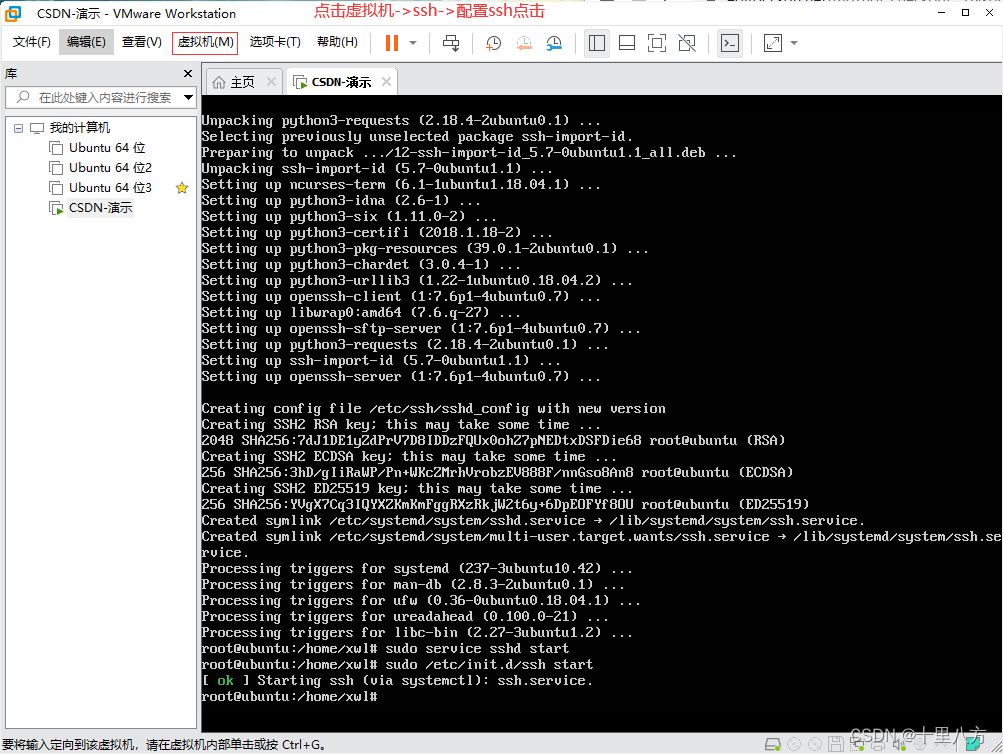This screenshot has width=1003, height=754.
Task: Open the snapshot manager
Action: tap(554, 43)
